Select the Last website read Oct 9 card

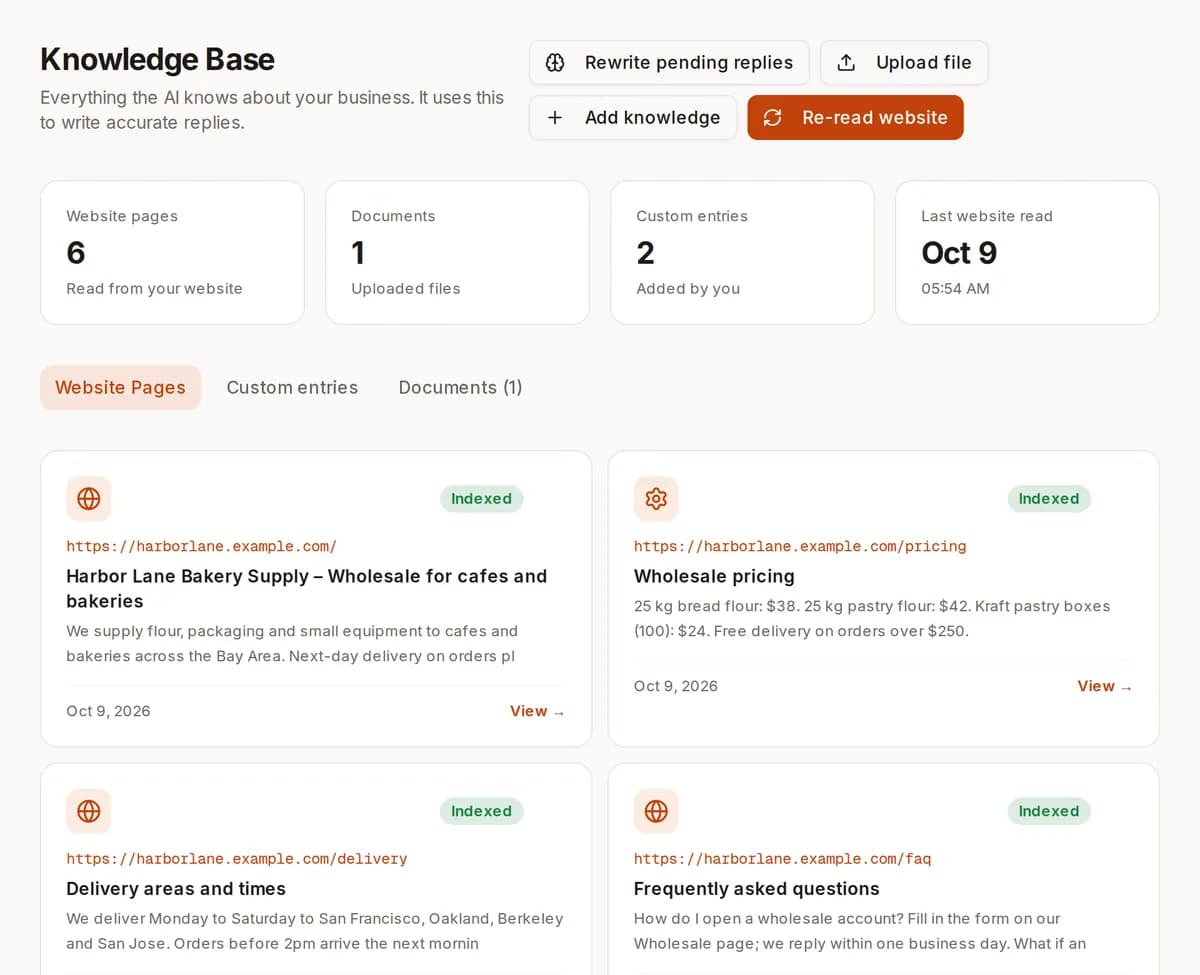click(x=1027, y=252)
